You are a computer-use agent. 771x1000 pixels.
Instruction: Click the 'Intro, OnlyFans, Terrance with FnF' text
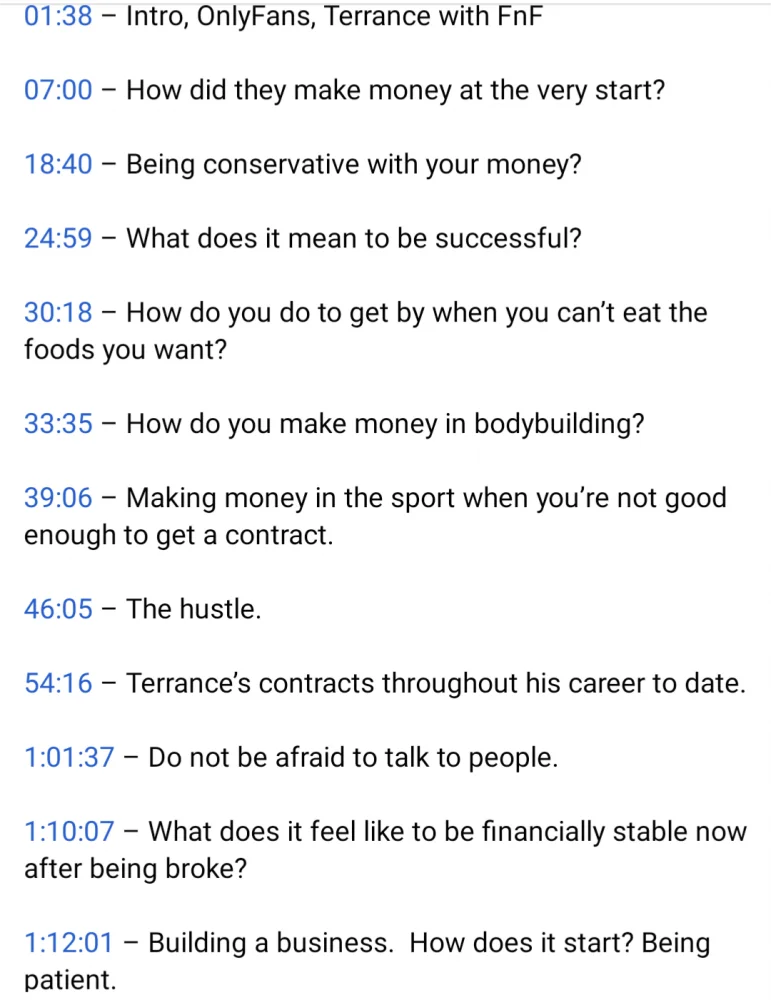pos(334,17)
